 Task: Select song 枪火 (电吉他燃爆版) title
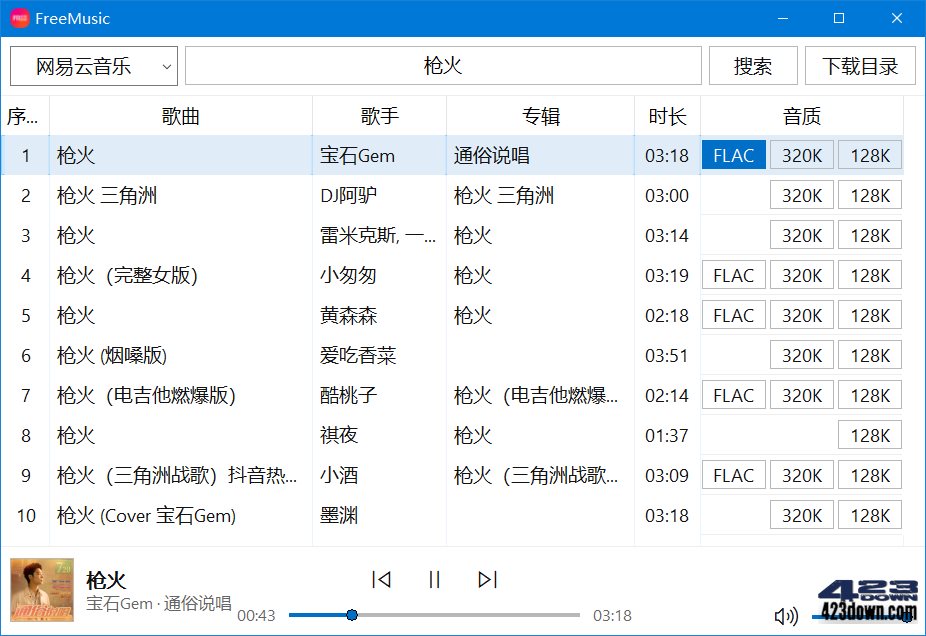(x=146, y=395)
